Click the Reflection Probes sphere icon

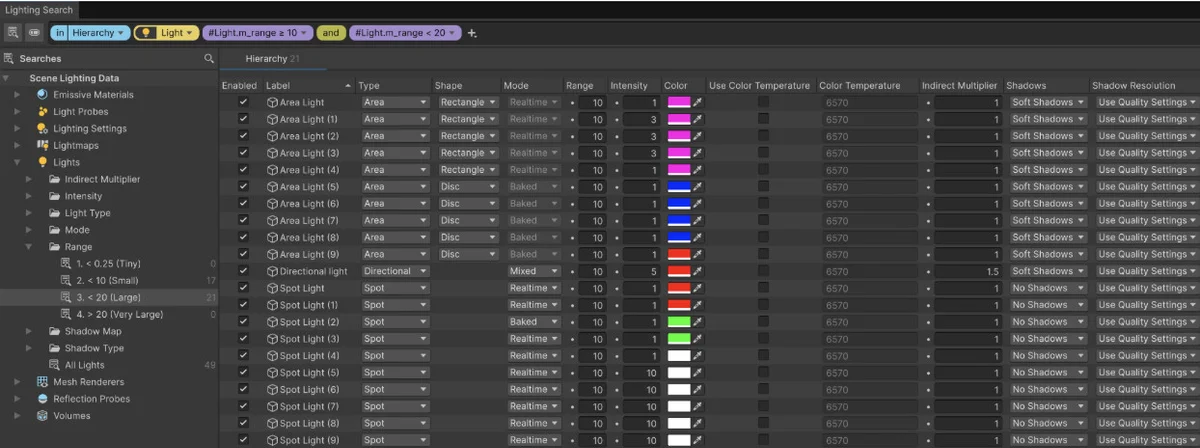click(x=43, y=399)
